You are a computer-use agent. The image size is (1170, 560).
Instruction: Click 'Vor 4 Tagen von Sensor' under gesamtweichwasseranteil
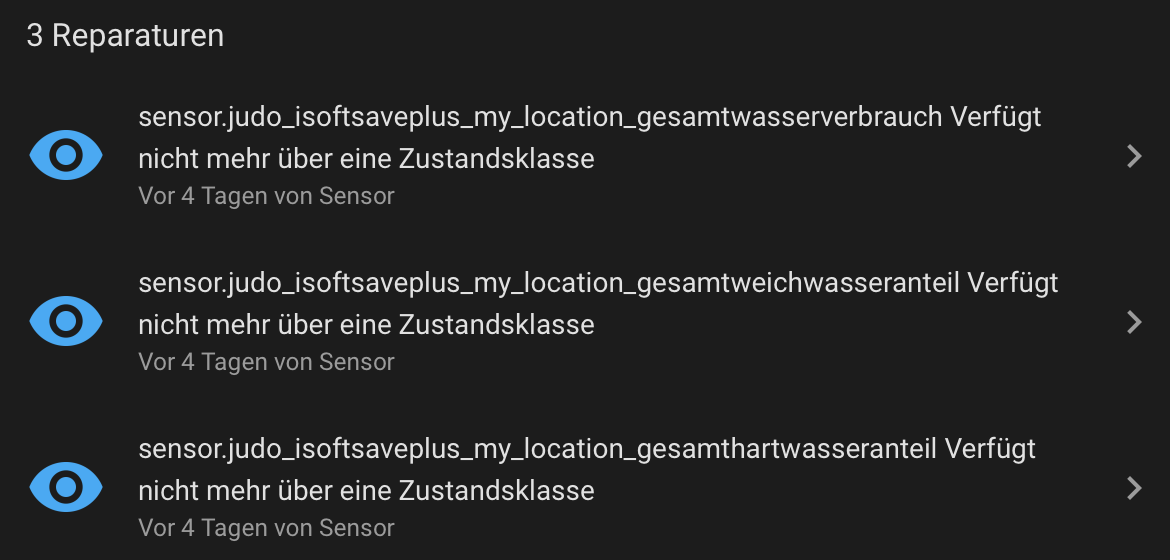pos(266,362)
